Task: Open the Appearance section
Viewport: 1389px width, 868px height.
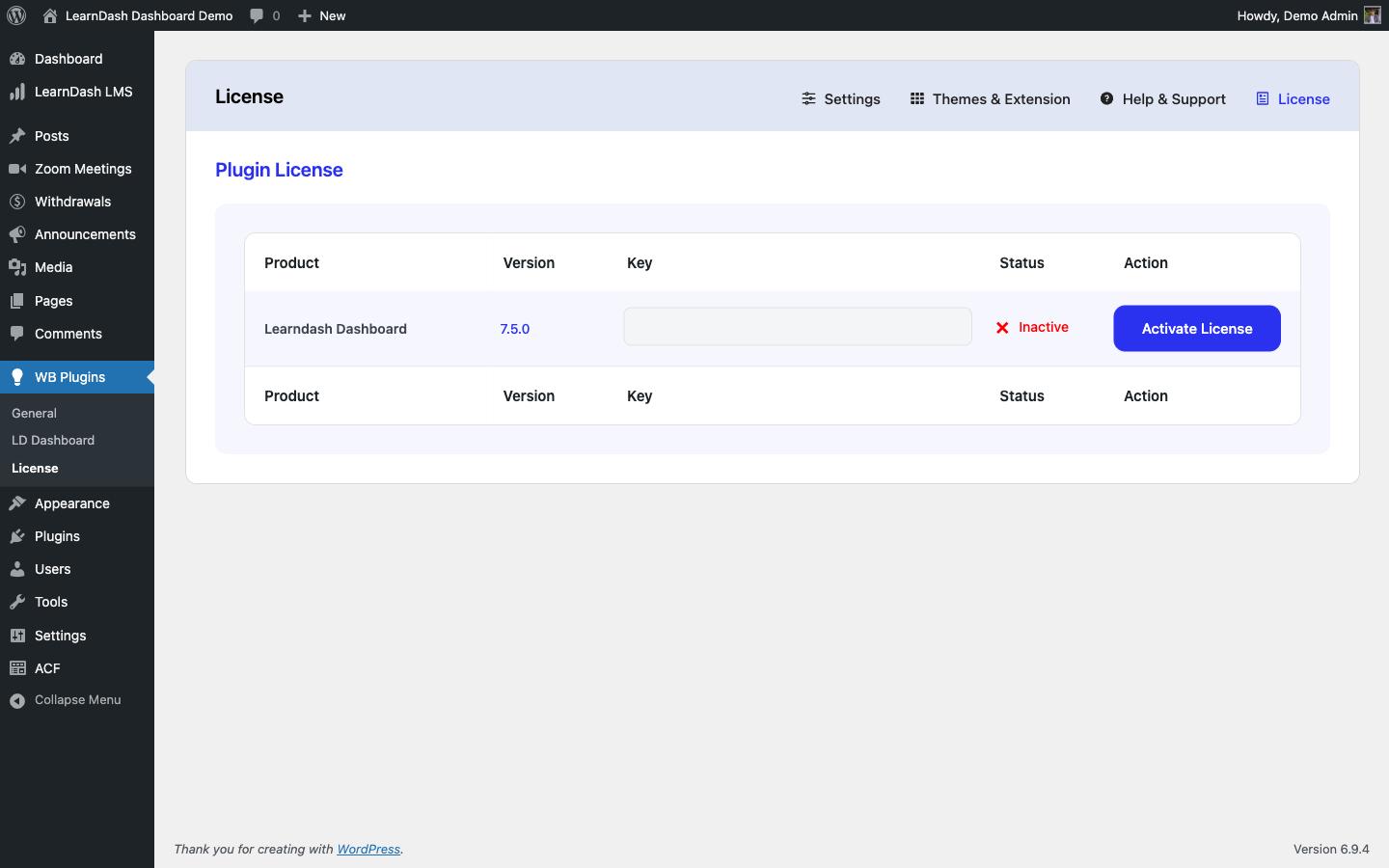Action: click(71, 502)
